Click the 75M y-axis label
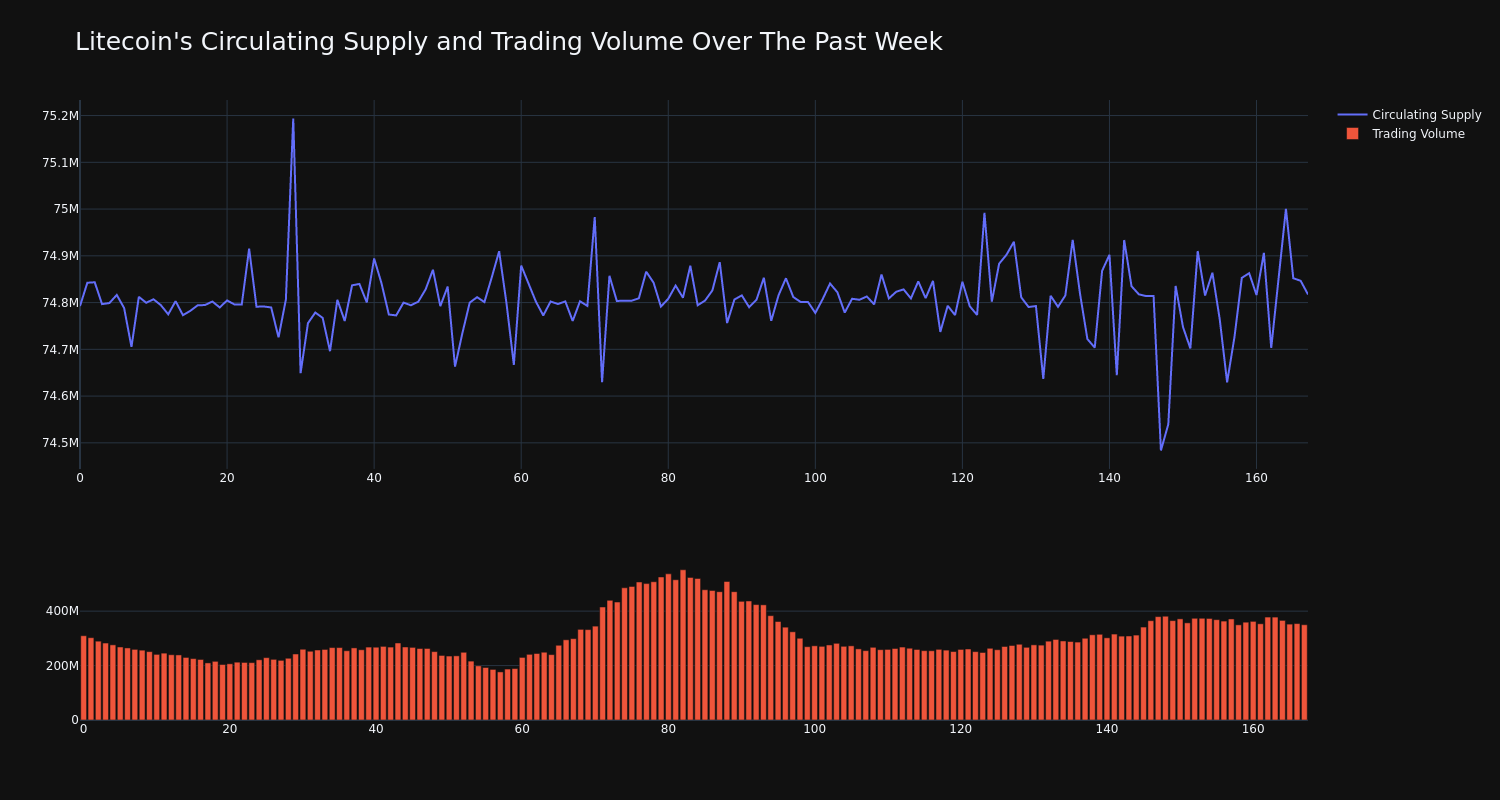The height and width of the screenshot is (800, 1500). coord(66,209)
